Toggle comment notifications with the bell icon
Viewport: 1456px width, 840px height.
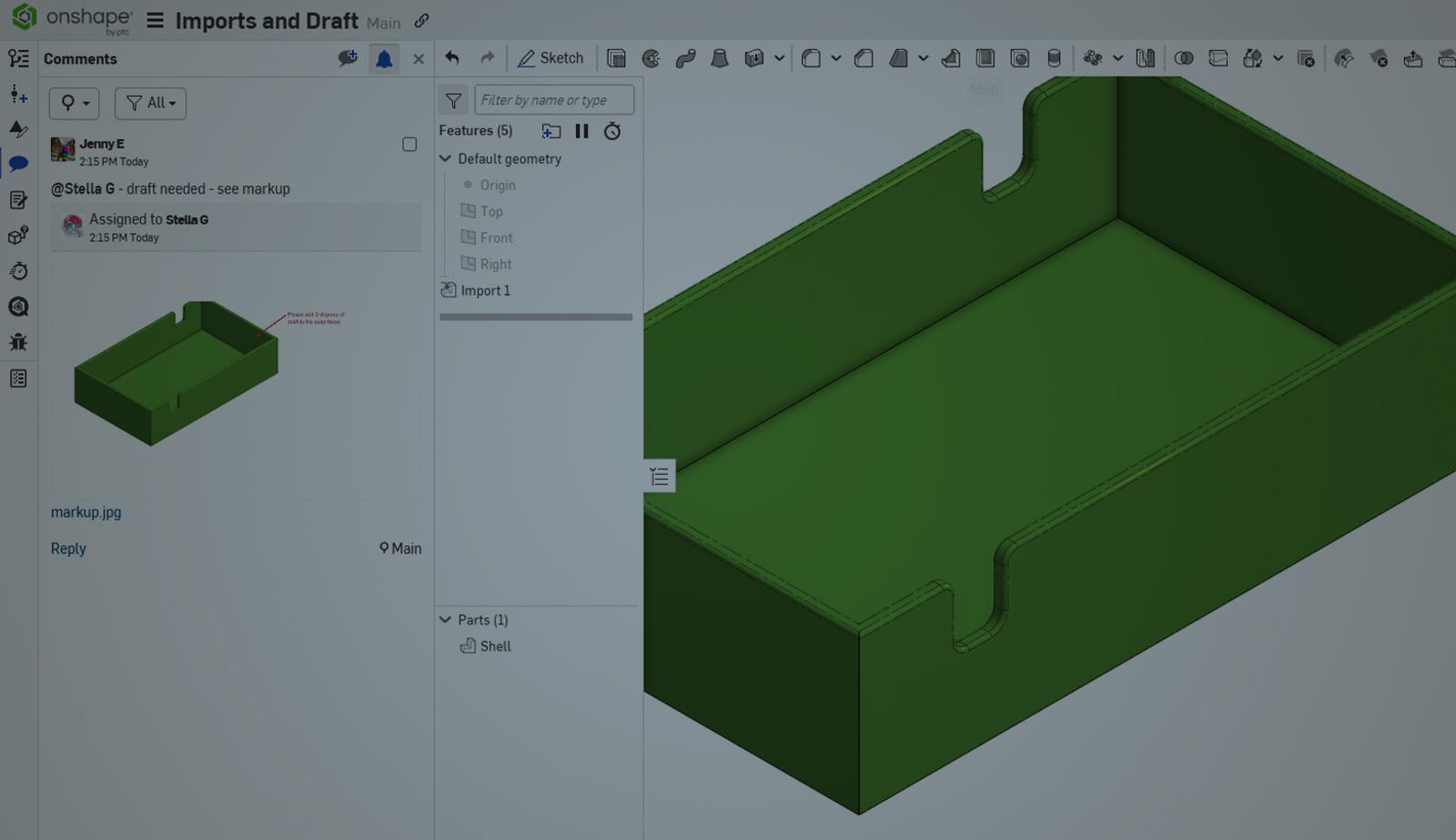pos(383,58)
